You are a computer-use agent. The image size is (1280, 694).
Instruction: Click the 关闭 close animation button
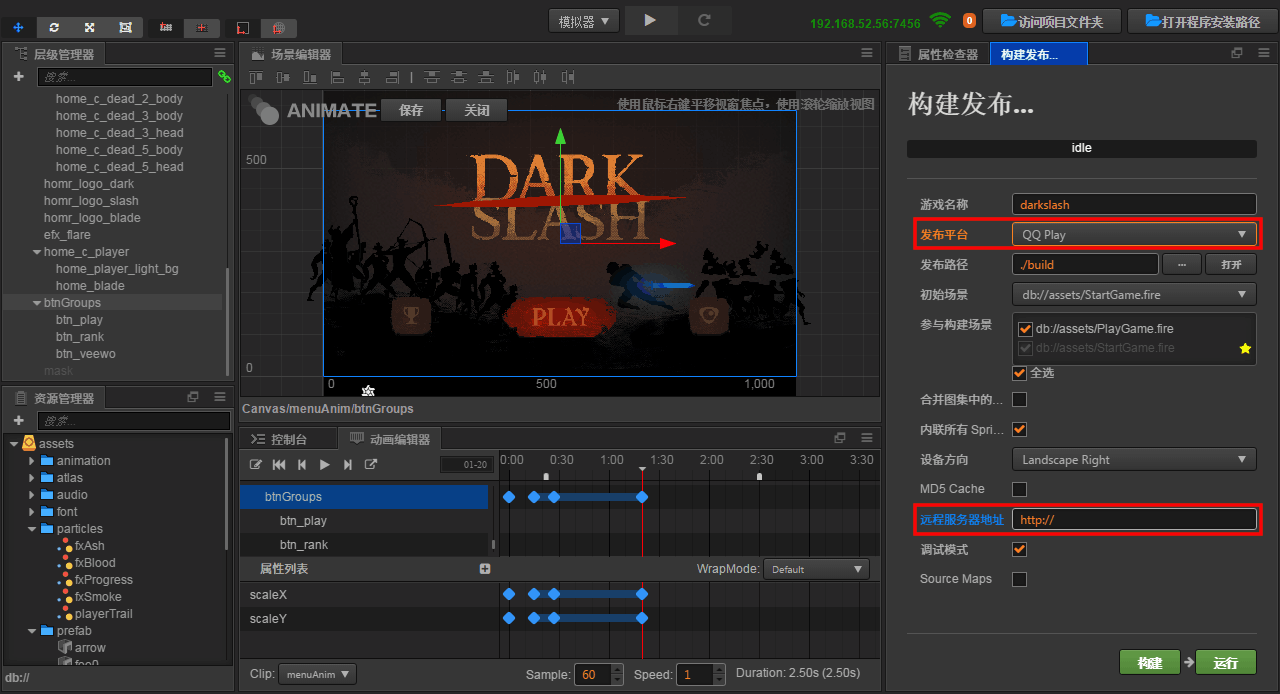click(477, 110)
